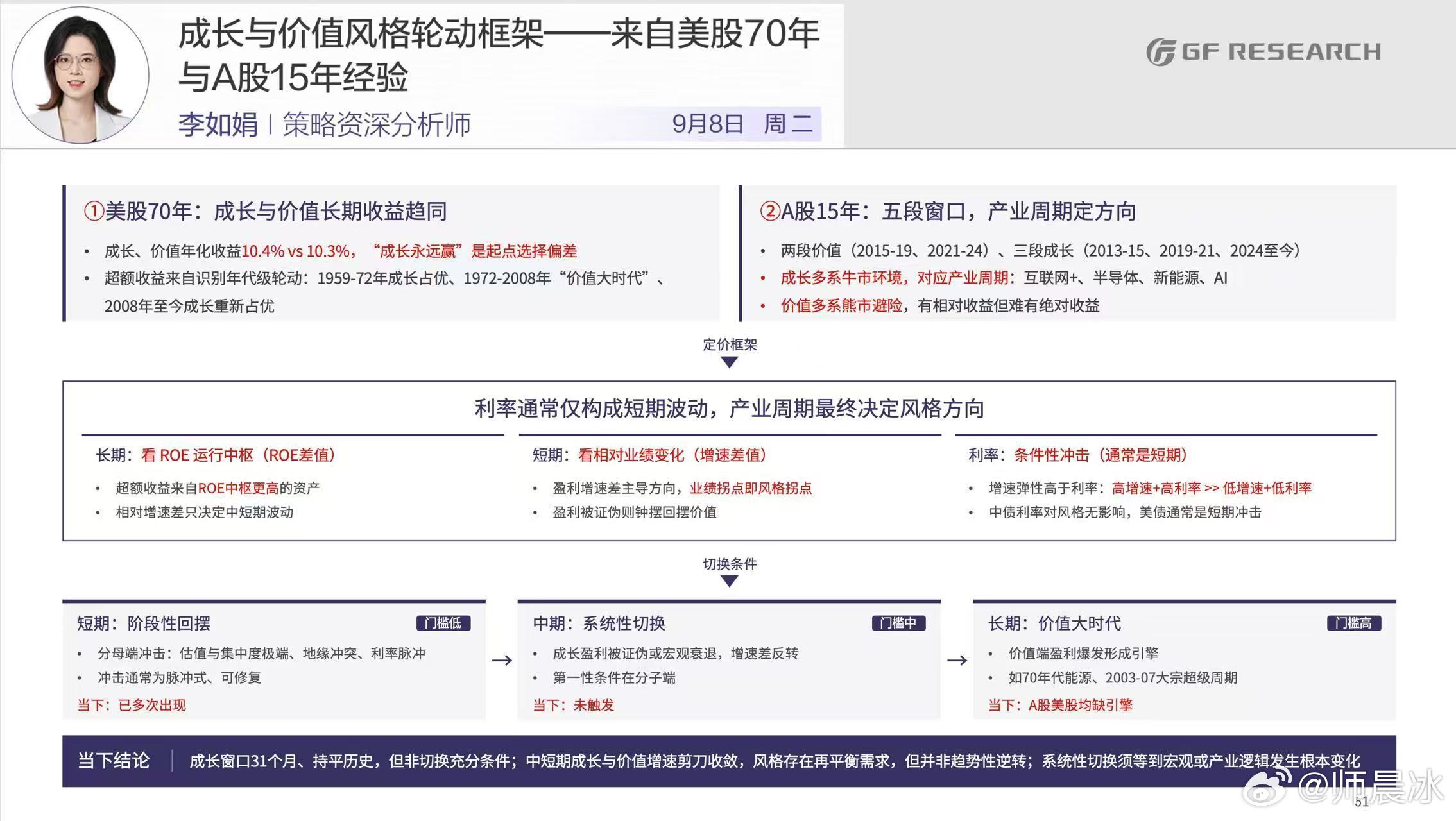Click the bullet starting 如70年代能源
1456x821 pixels.
point(1123,678)
